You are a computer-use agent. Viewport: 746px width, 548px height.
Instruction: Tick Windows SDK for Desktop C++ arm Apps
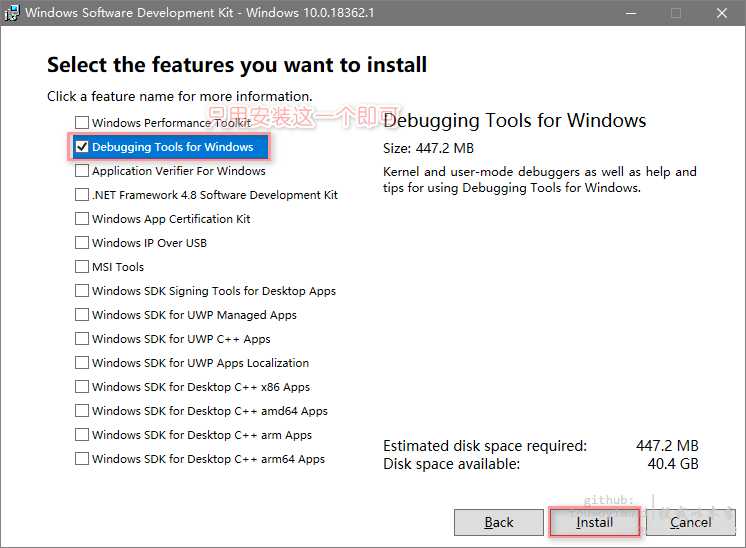coord(82,435)
